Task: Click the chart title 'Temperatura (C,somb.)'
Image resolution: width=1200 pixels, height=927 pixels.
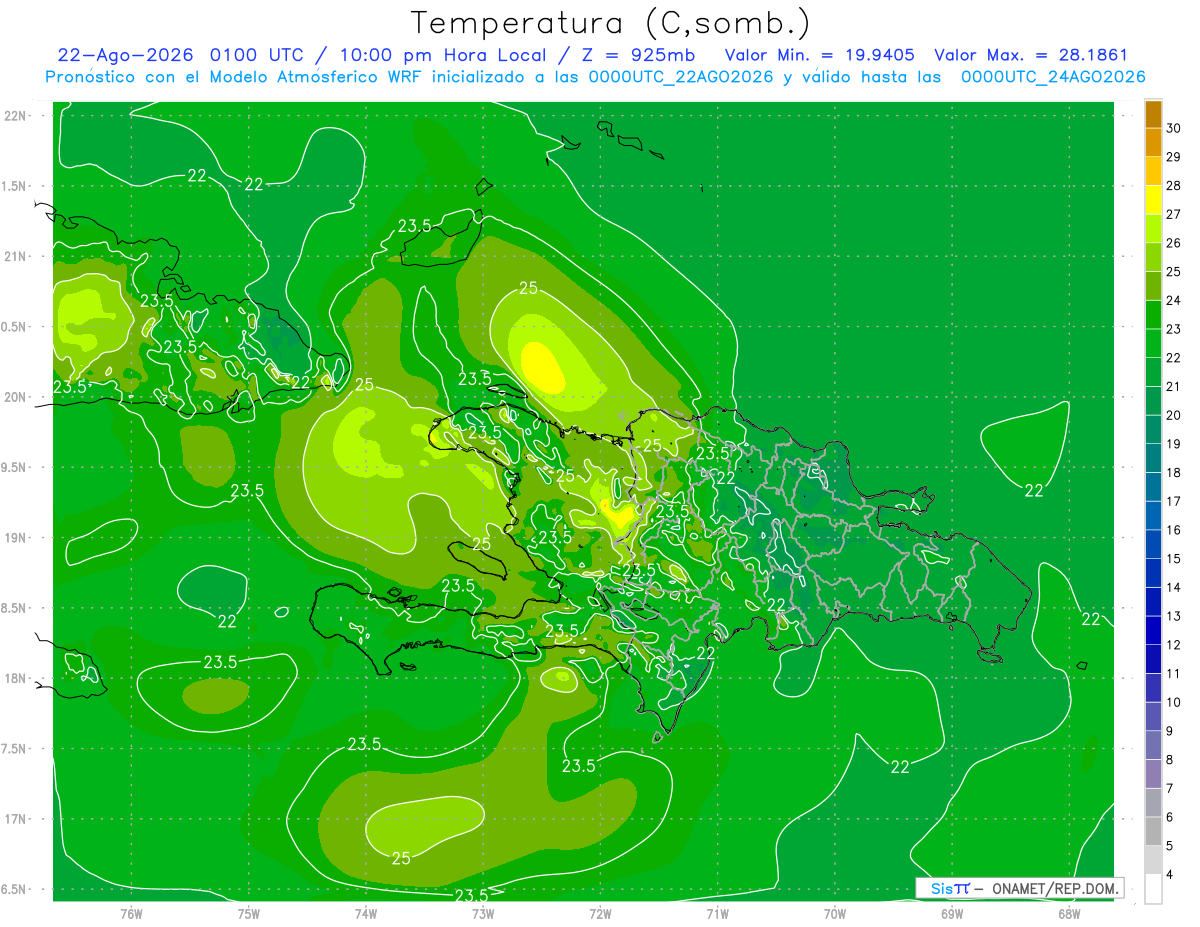Action: (611, 23)
